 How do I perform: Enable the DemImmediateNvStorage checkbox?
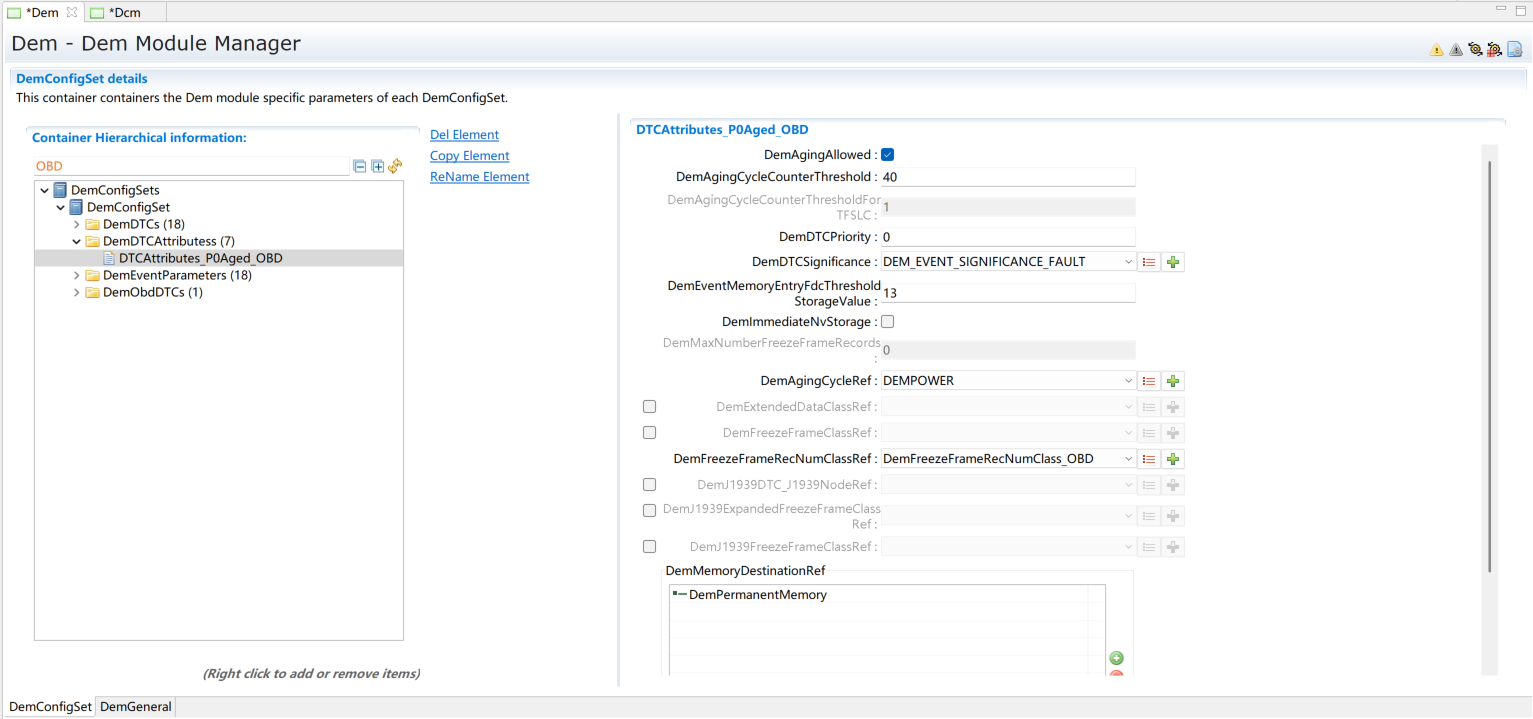887,322
